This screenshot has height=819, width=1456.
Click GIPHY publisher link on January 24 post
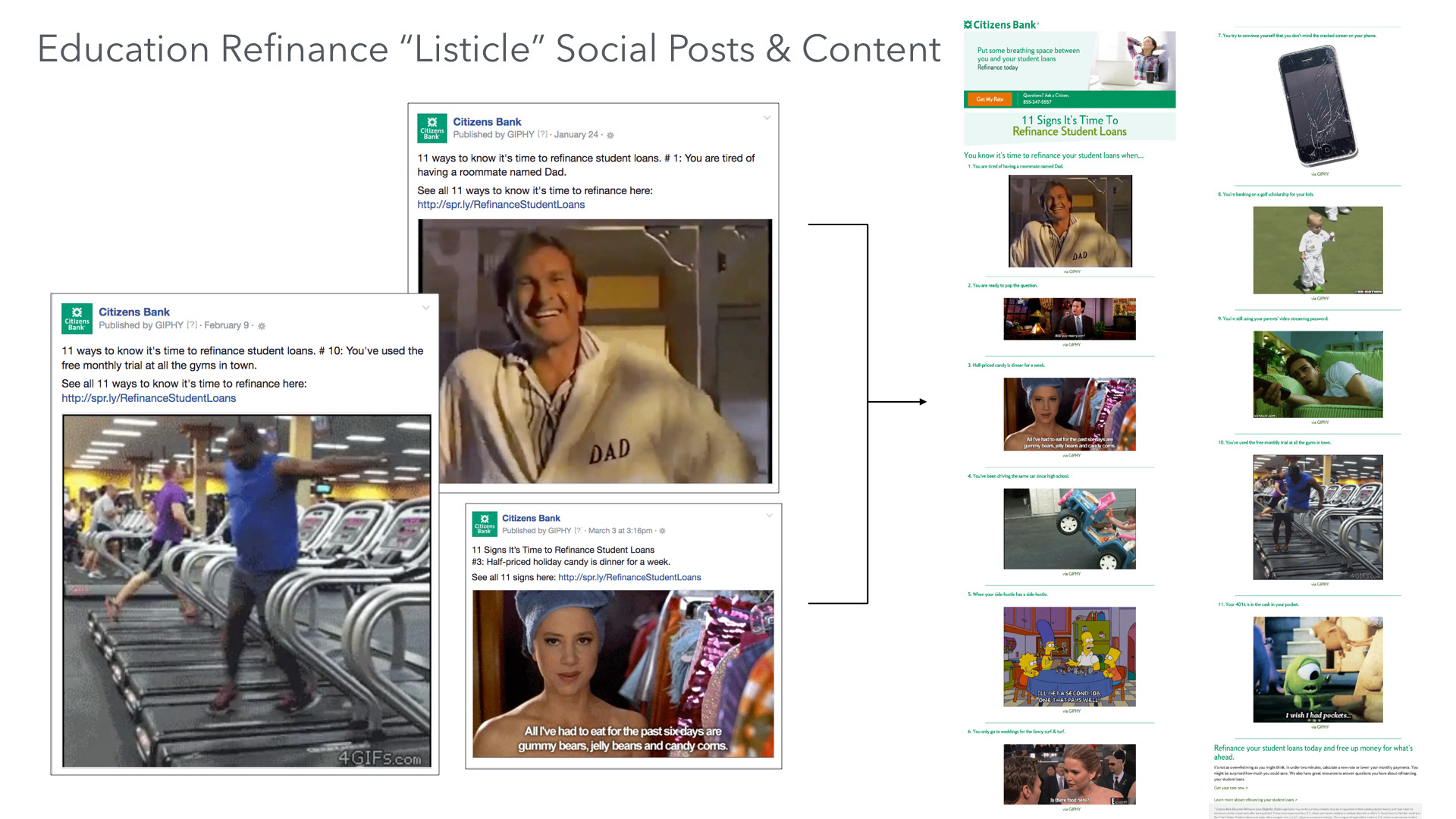point(521,134)
